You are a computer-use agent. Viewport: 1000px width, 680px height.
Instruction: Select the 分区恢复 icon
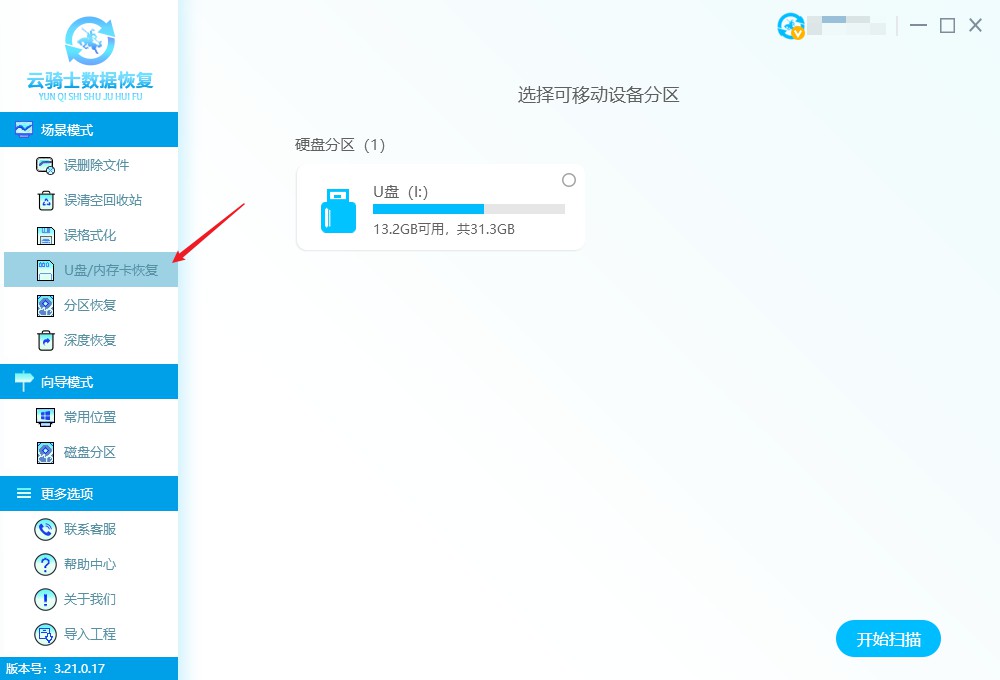coord(45,305)
